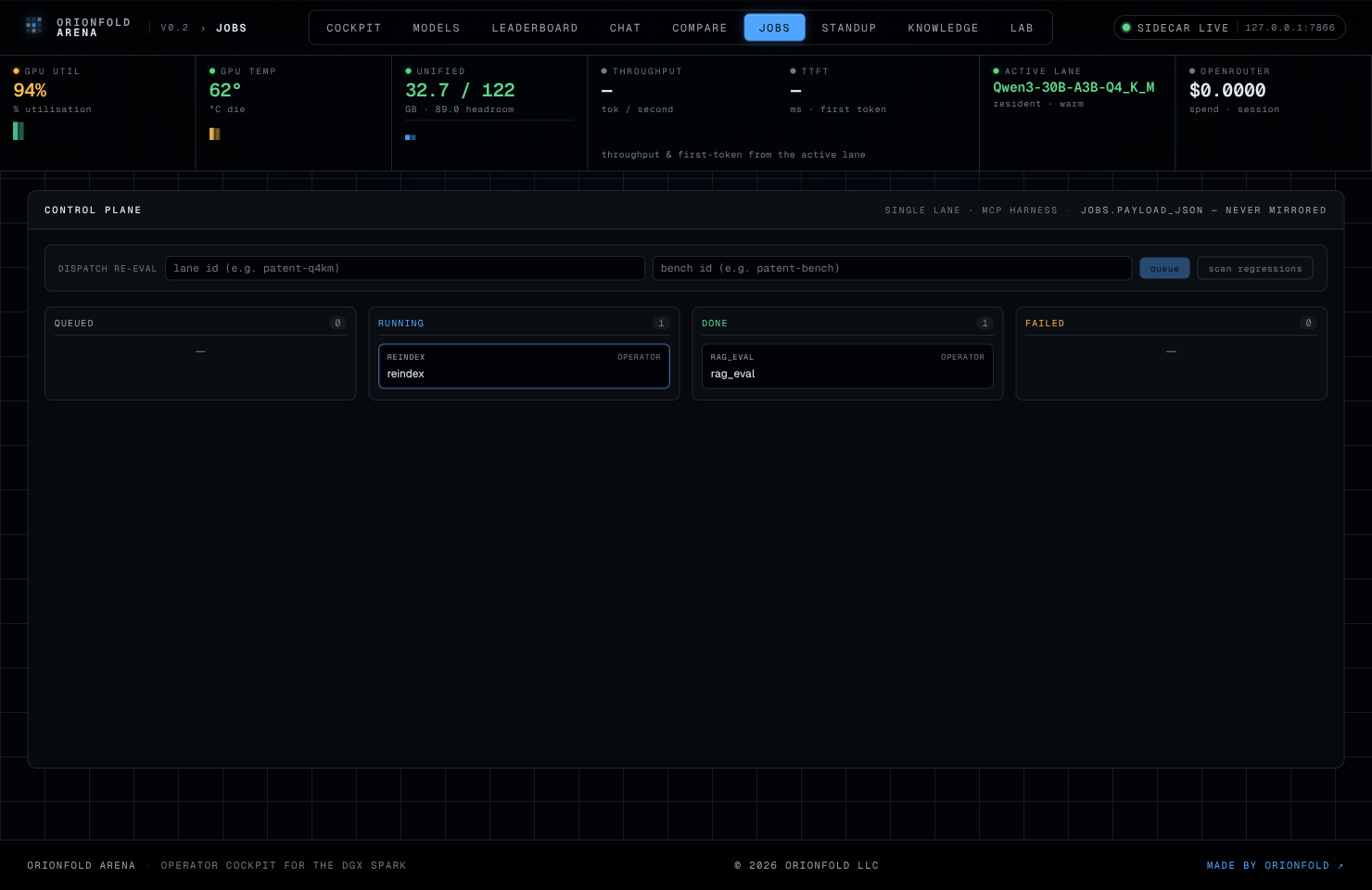Click the © 2026 Orionfold LLC footer text
The image size is (1372, 890).
click(x=807, y=865)
